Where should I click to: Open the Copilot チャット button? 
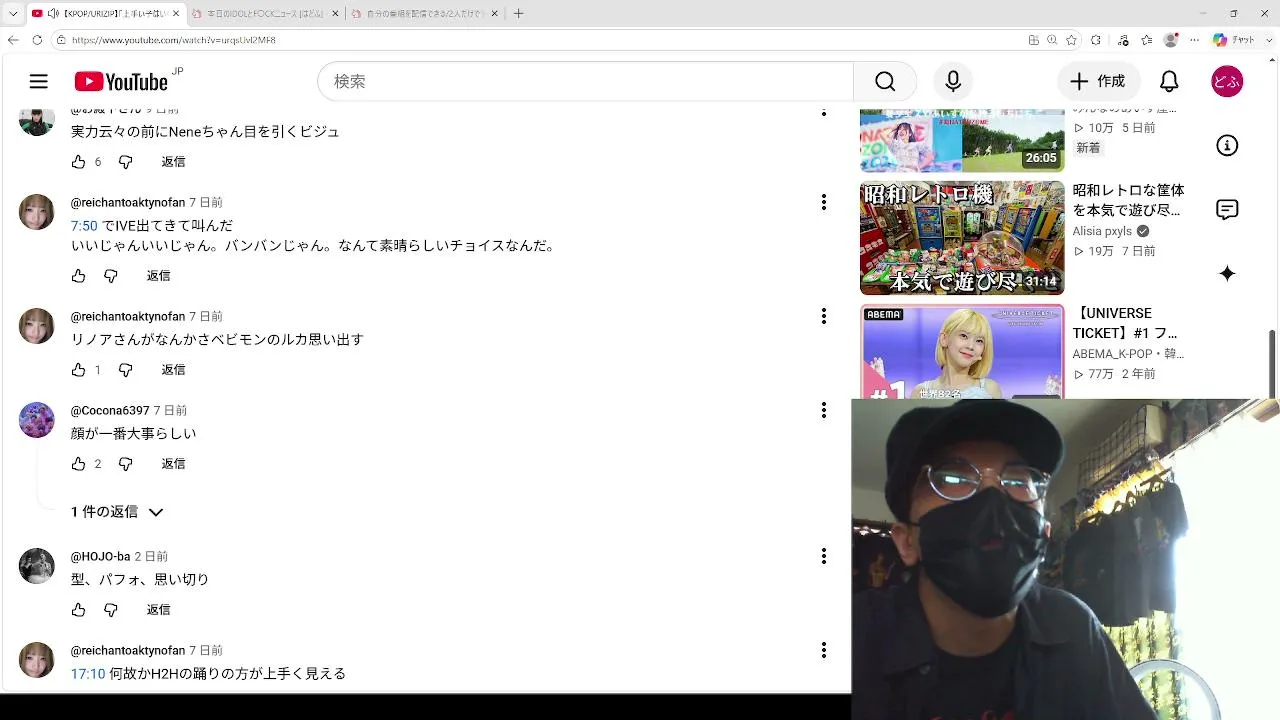pos(1234,40)
